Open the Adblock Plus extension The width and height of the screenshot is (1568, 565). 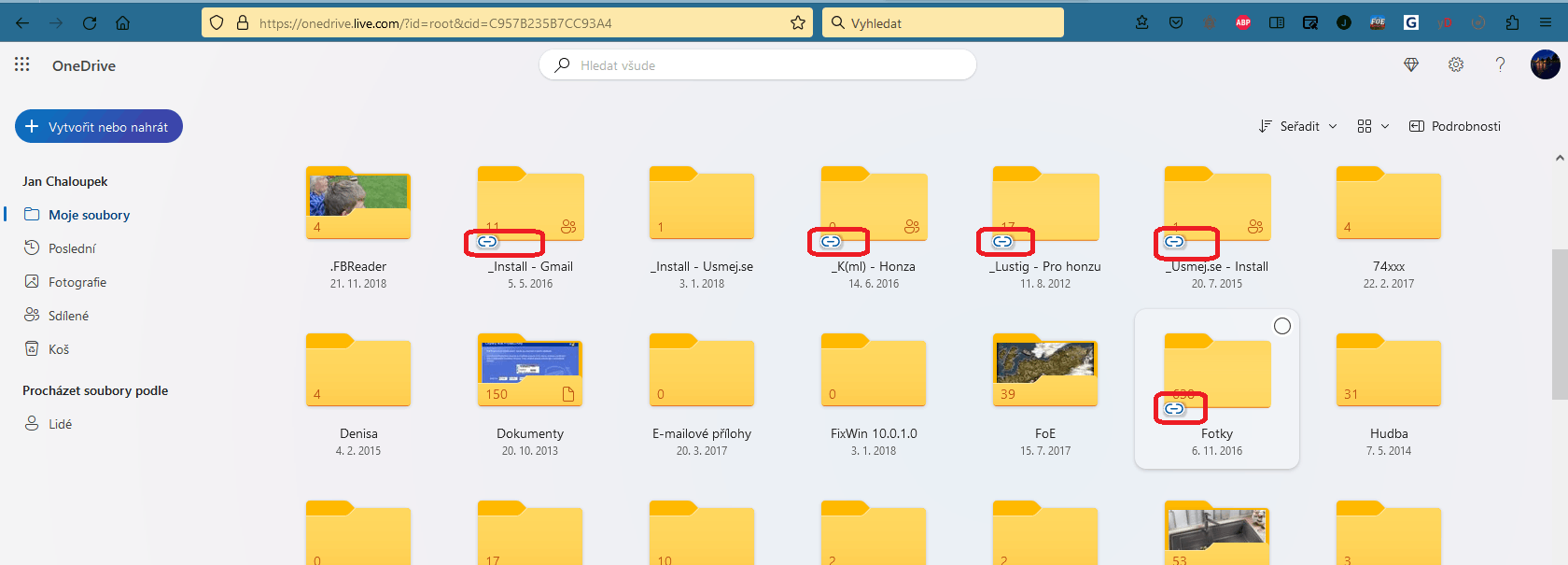1243,22
